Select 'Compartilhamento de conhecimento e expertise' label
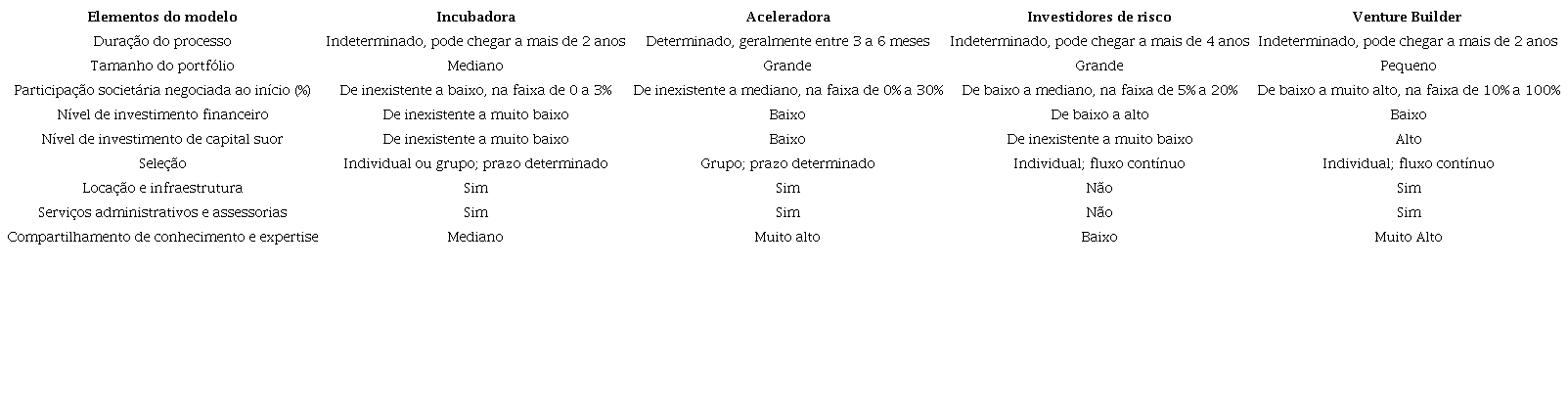Viewport: 1568px width, 402px height. pyautogui.click(x=162, y=237)
